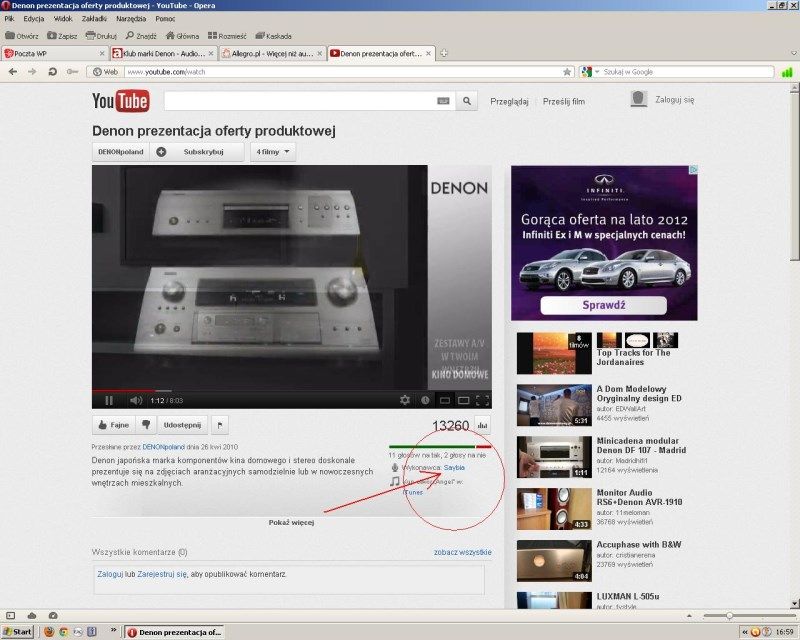800x640 pixels.
Task: Dislike the video with thumbs-down button
Action: (x=145, y=425)
